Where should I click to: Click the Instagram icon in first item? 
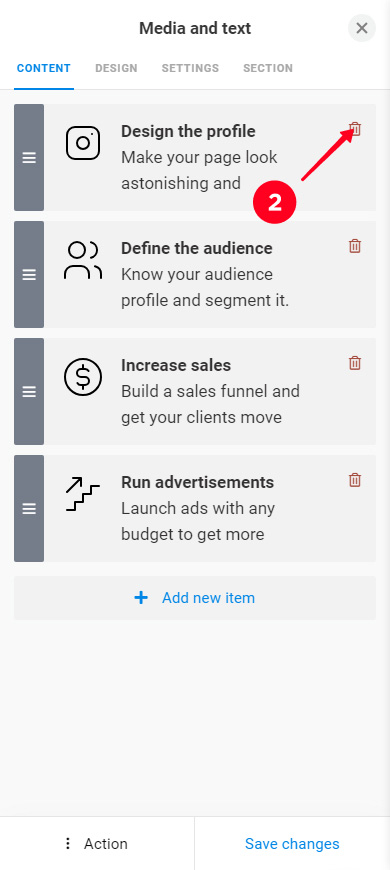(83, 143)
